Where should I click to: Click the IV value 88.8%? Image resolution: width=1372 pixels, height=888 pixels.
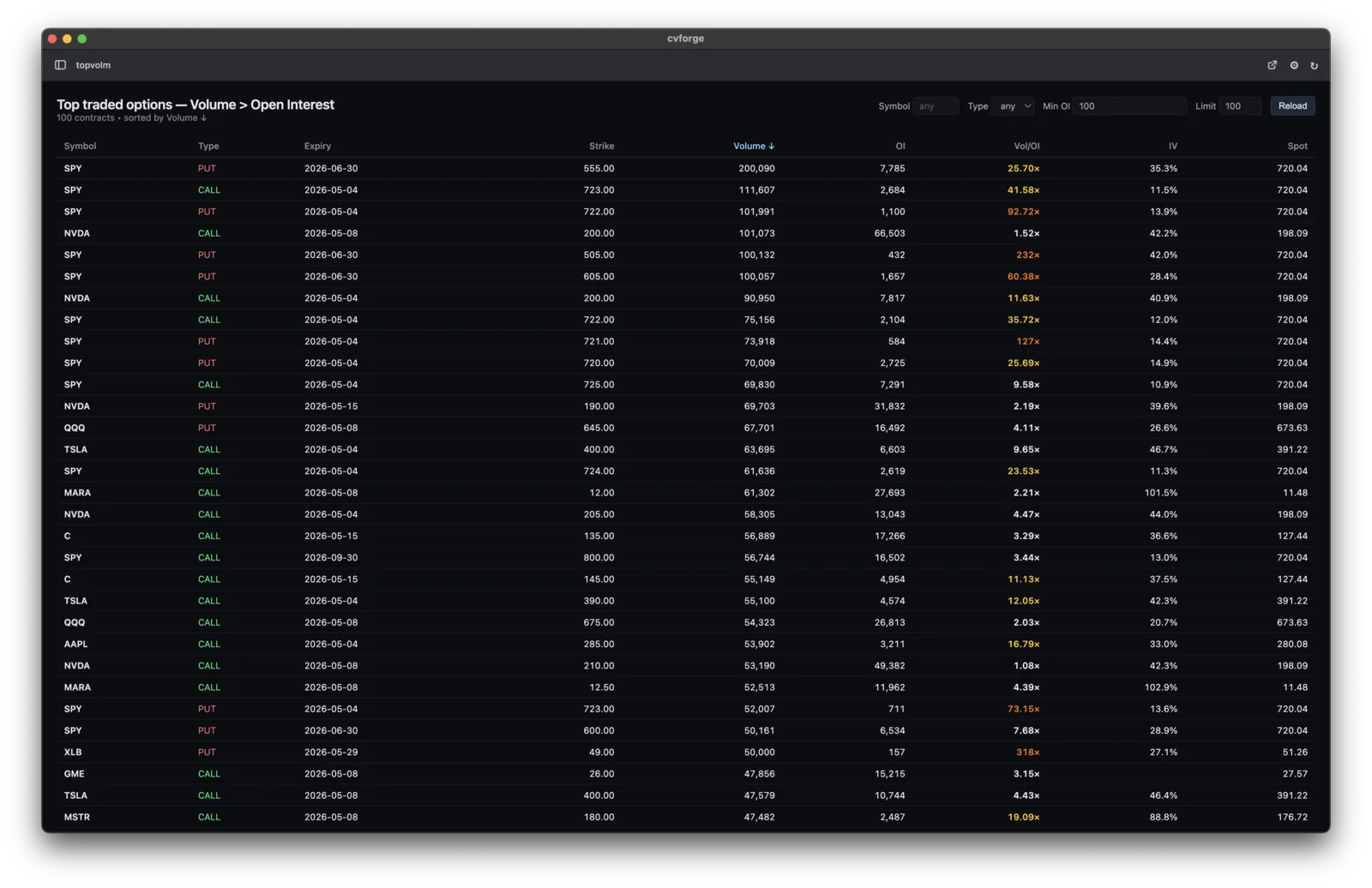pyautogui.click(x=1164, y=818)
